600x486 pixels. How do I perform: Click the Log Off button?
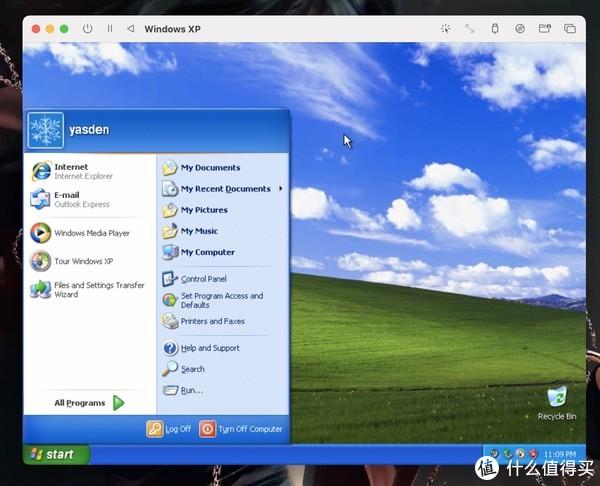pos(169,429)
